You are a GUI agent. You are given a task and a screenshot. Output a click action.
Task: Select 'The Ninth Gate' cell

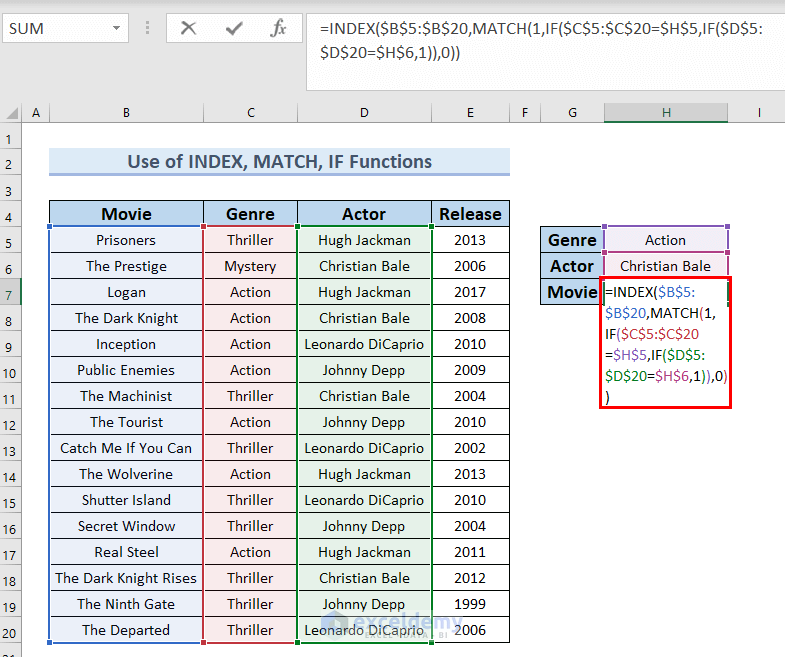point(126,604)
